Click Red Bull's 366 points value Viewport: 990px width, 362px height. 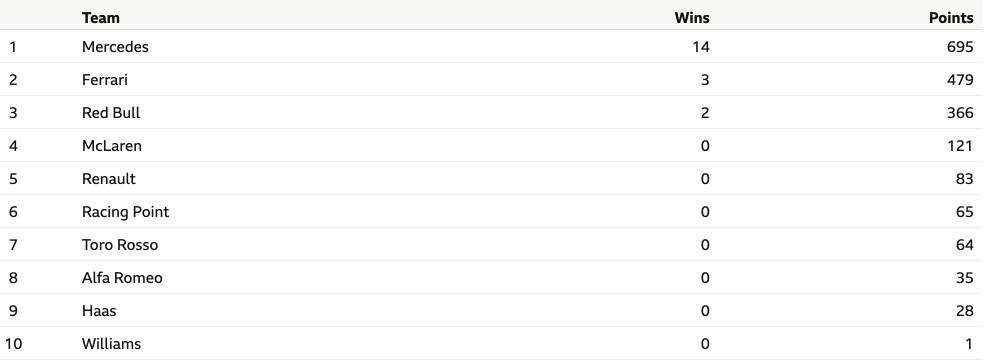(x=960, y=112)
